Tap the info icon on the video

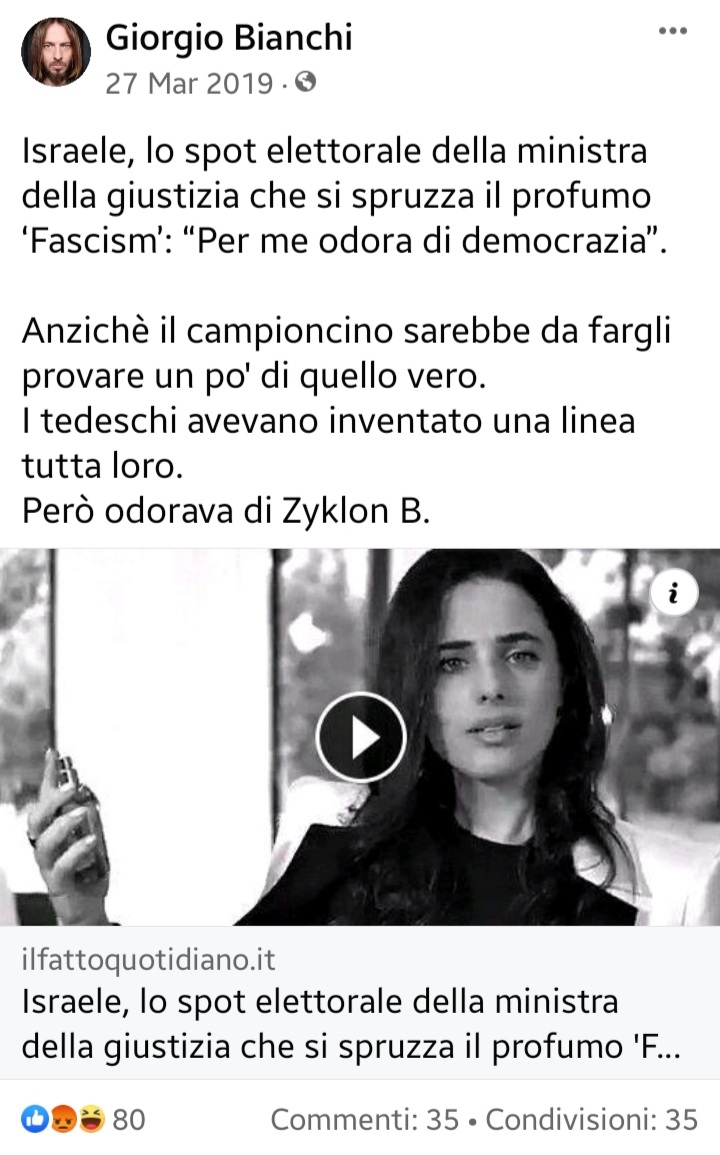674,592
